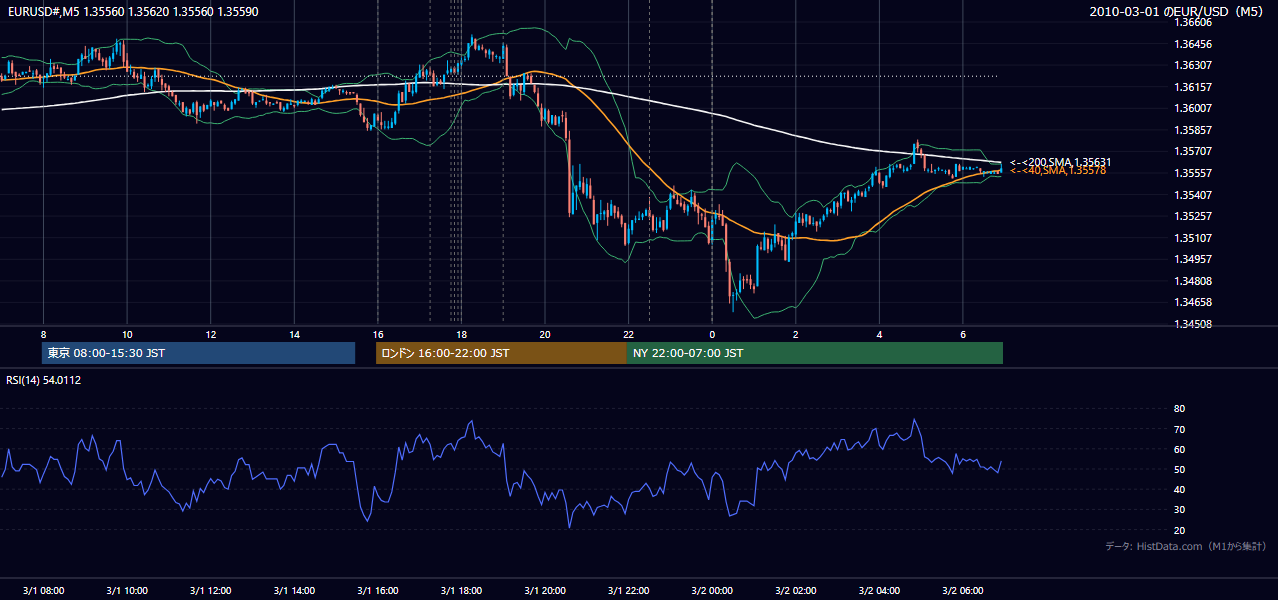
Task: Click the RSI 70 level label
Action: click(1180, 429)
